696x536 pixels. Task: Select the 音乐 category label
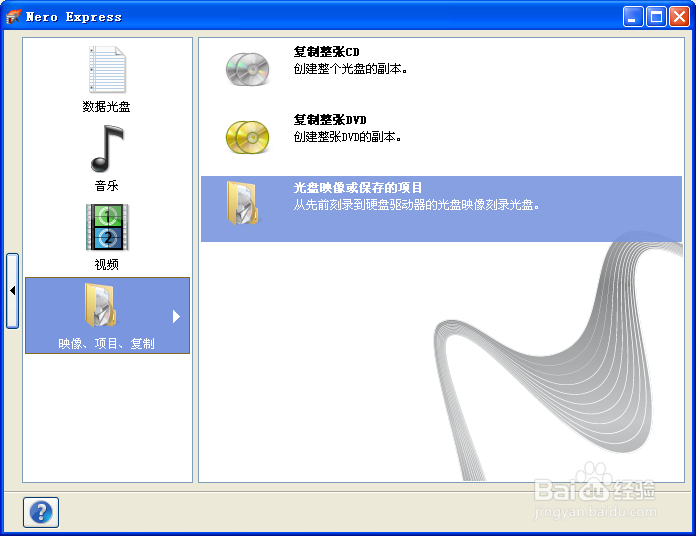[x=107, y=185]
